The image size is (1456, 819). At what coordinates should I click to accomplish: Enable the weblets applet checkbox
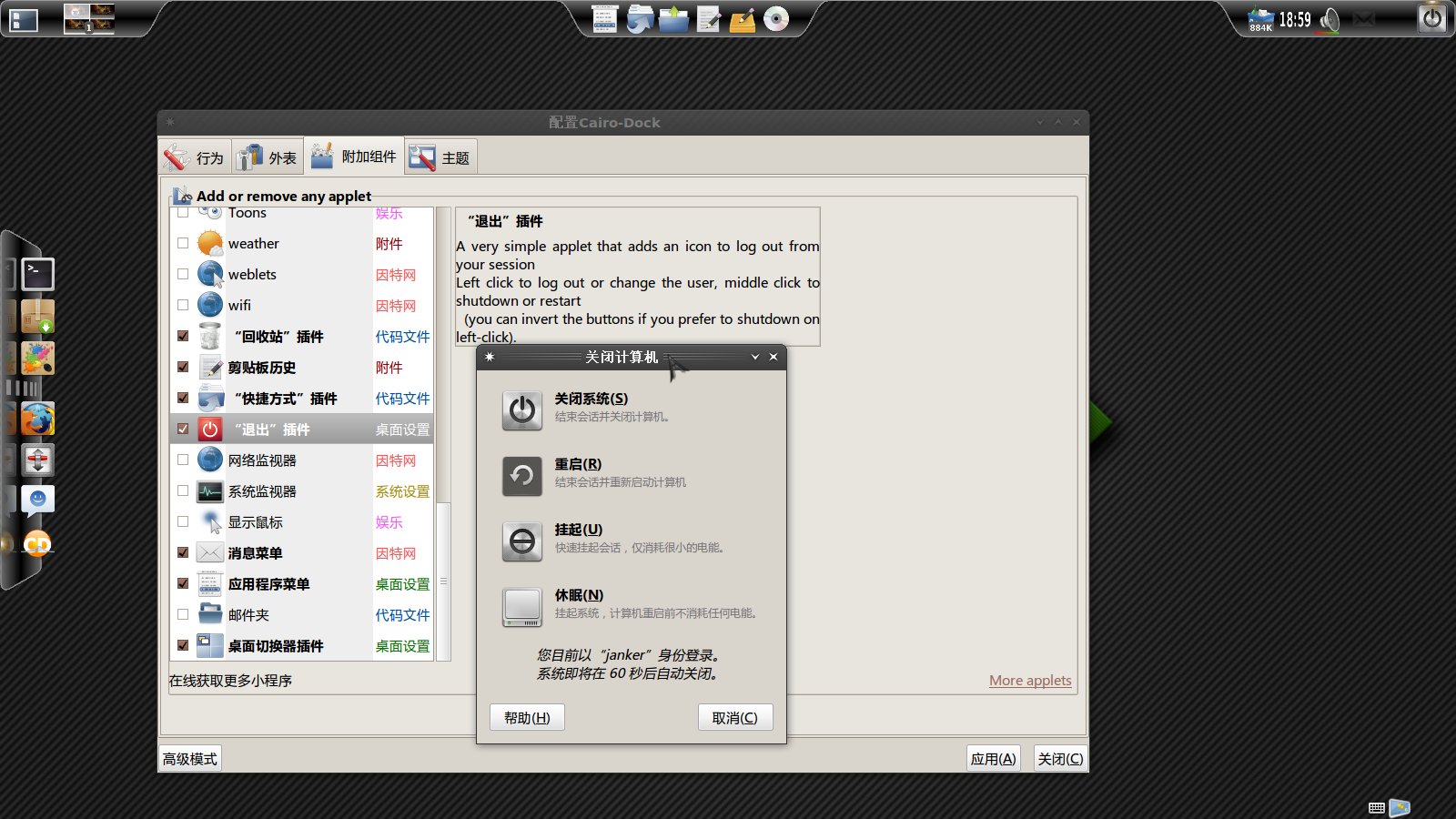[183, 274]
